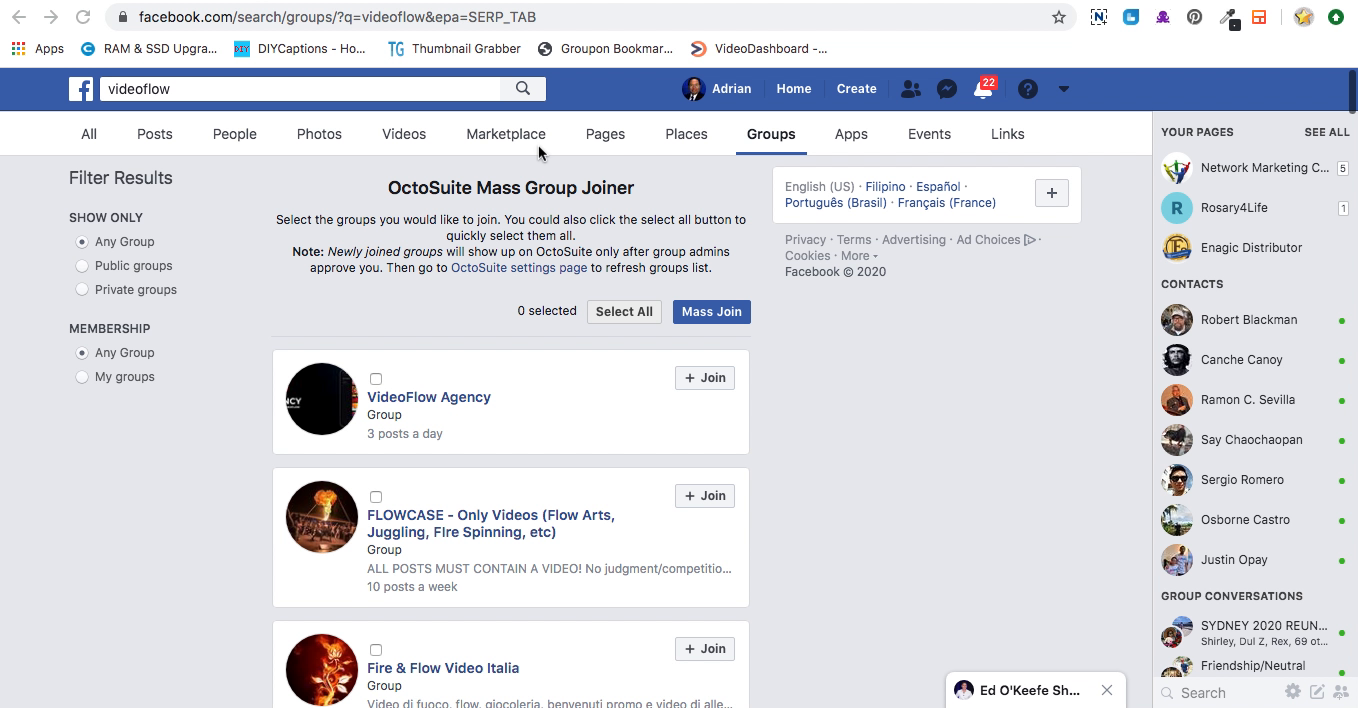Switch to the Marketplace tab
This screenshot has width=1358, height=708.
[506, 134]
